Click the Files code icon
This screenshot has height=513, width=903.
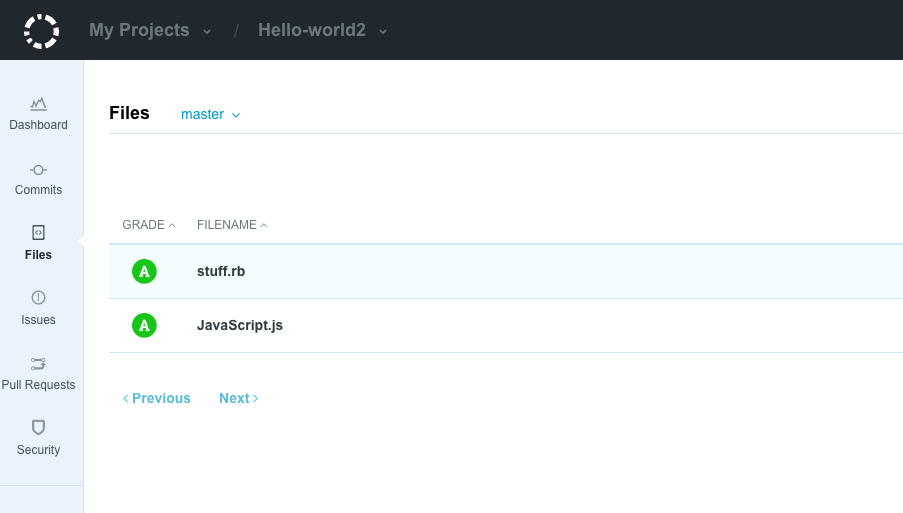(38, 233)
